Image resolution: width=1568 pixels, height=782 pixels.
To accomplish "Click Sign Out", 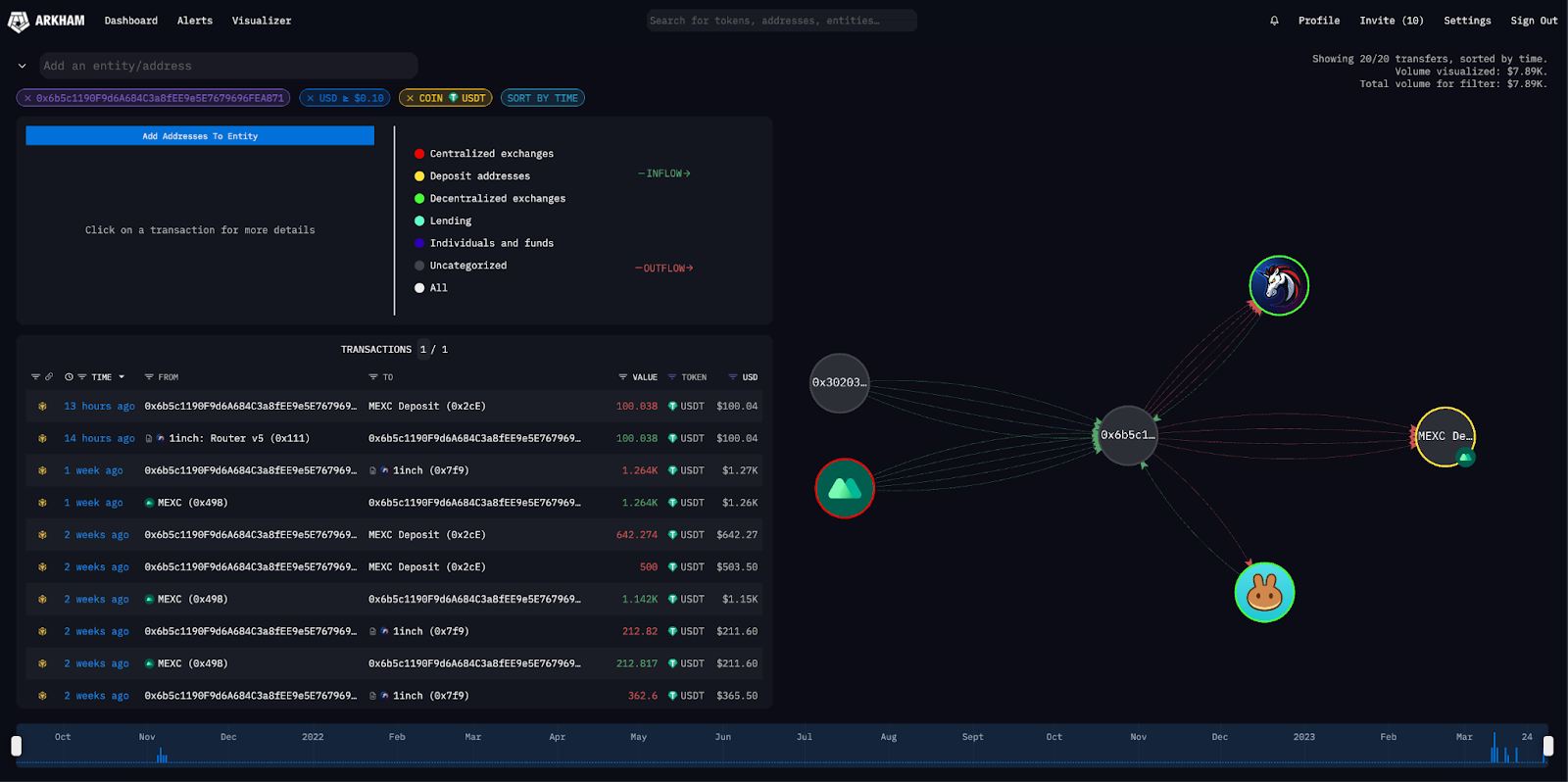I will click(1534, 21).
